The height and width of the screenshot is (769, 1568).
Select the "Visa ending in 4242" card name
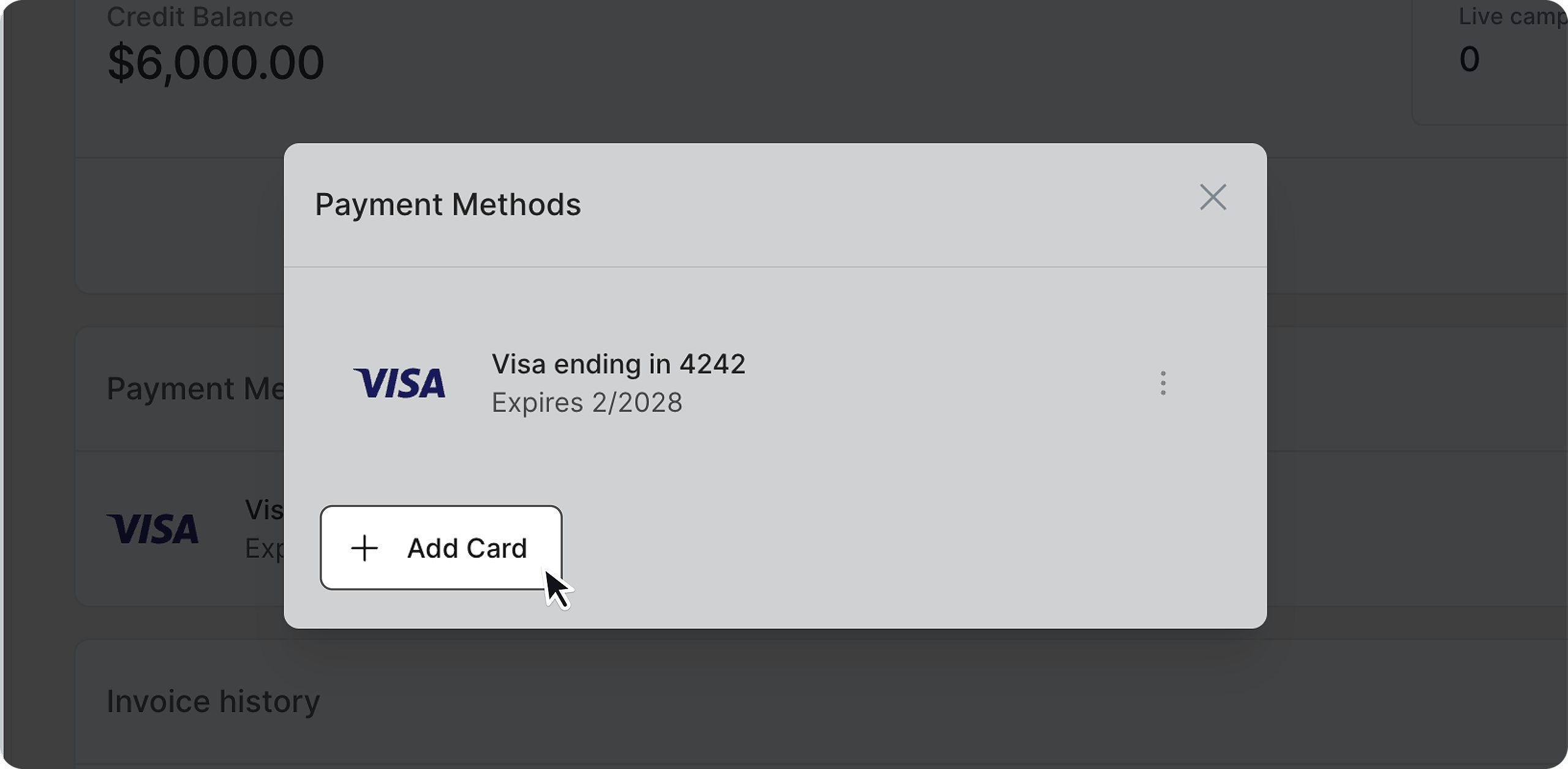[x=618, y=364]
